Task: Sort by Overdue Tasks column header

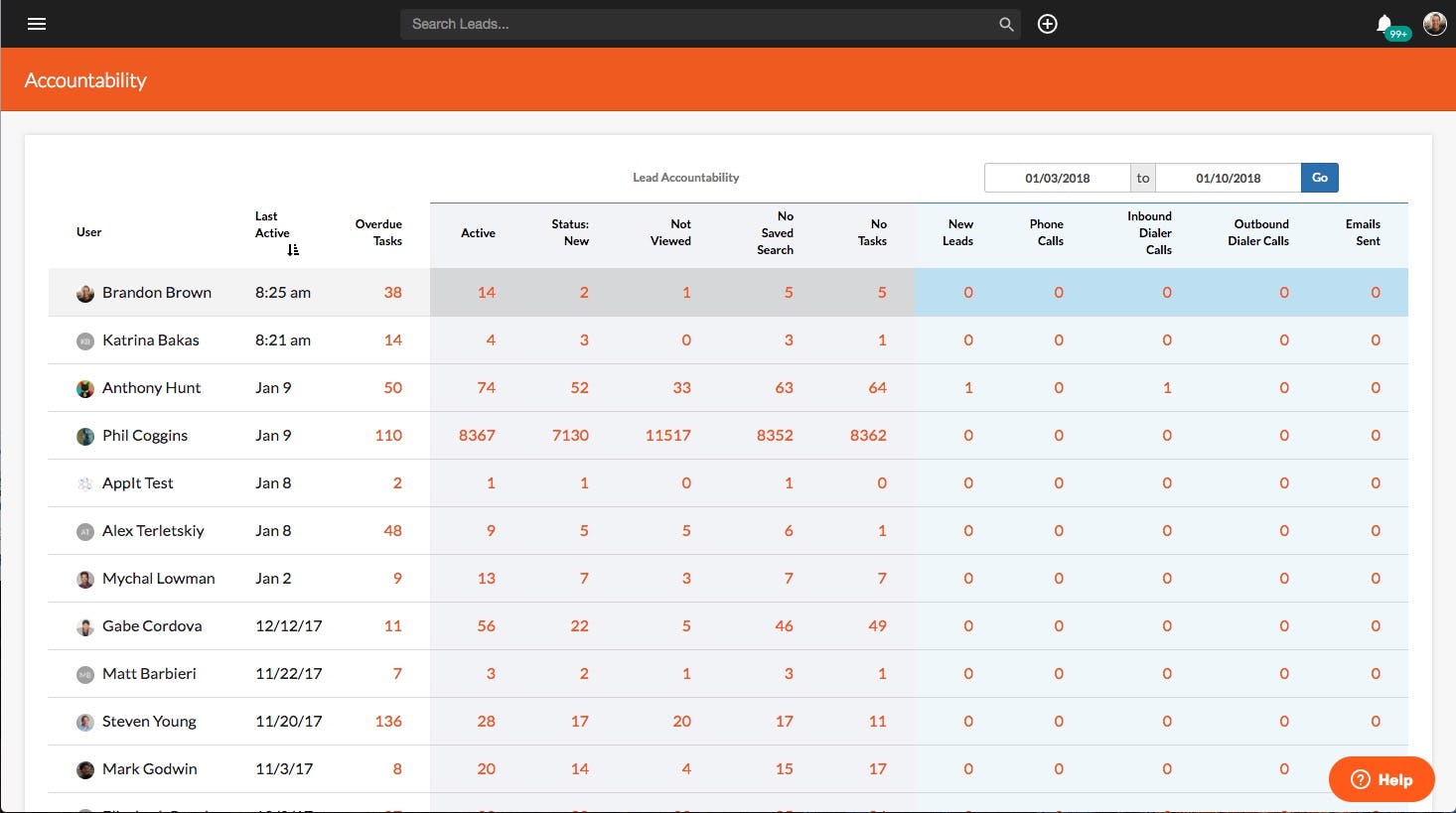Action: point(378,232)
